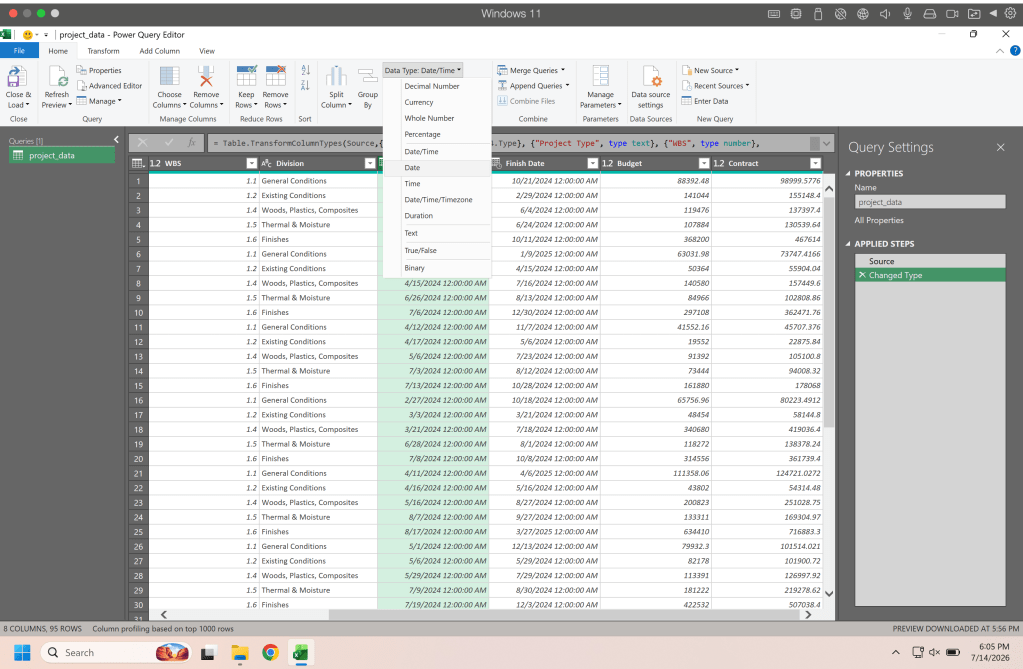The height and width of the screenshot is (669, 1023).
Task: Click the fx formula icon
Action: (x=191, y=142)
